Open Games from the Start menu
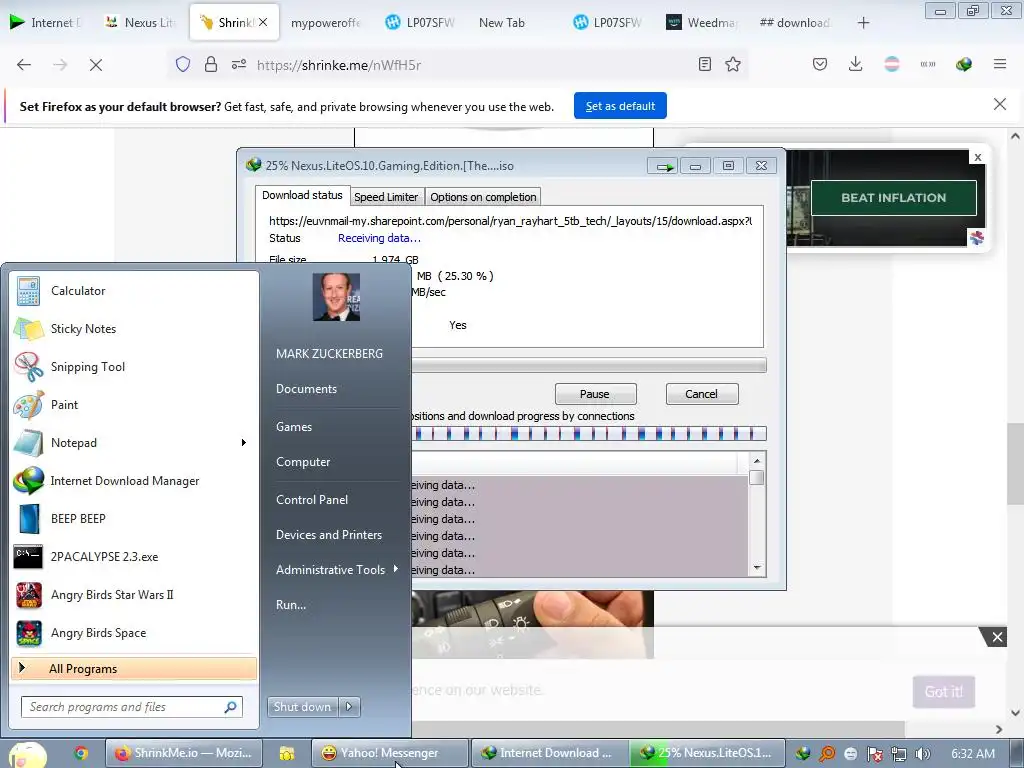1024x768 pixels. pos(294,426)
